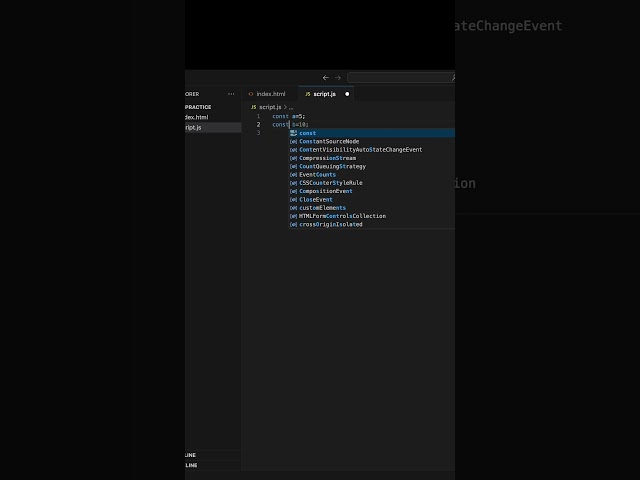
Task: Choose the CloseEvent suggestion
Action: [x=372, y=200]
